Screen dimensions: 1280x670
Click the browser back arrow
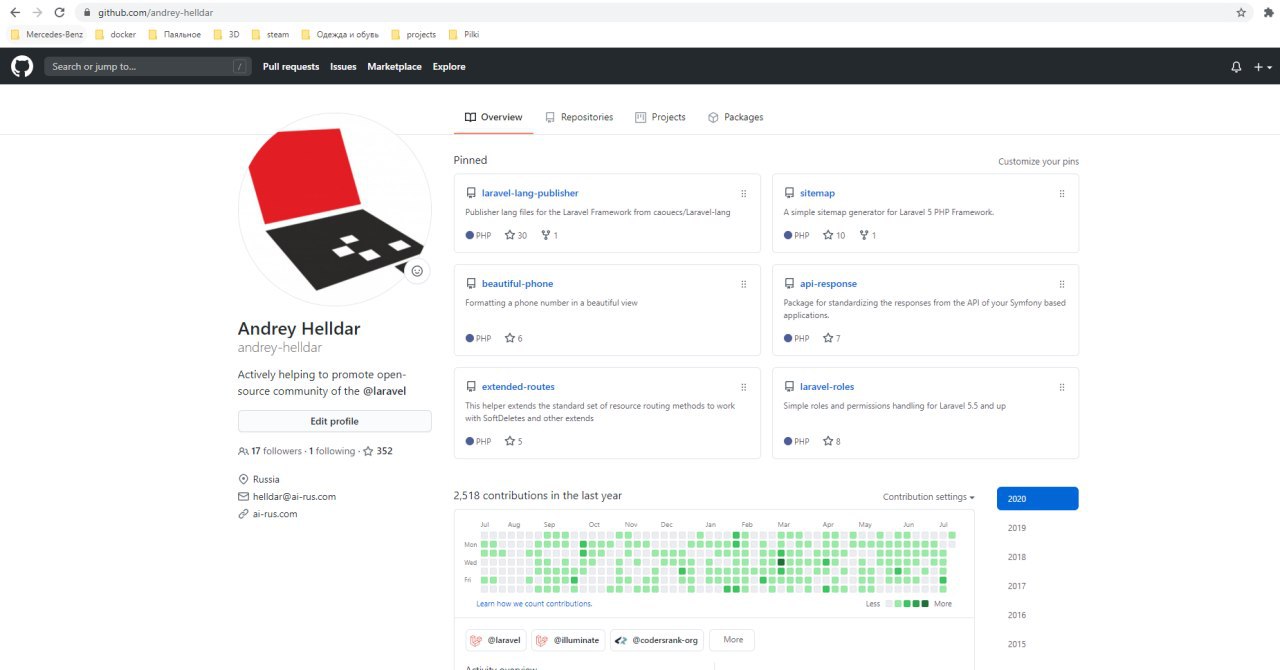coord(15,13)
